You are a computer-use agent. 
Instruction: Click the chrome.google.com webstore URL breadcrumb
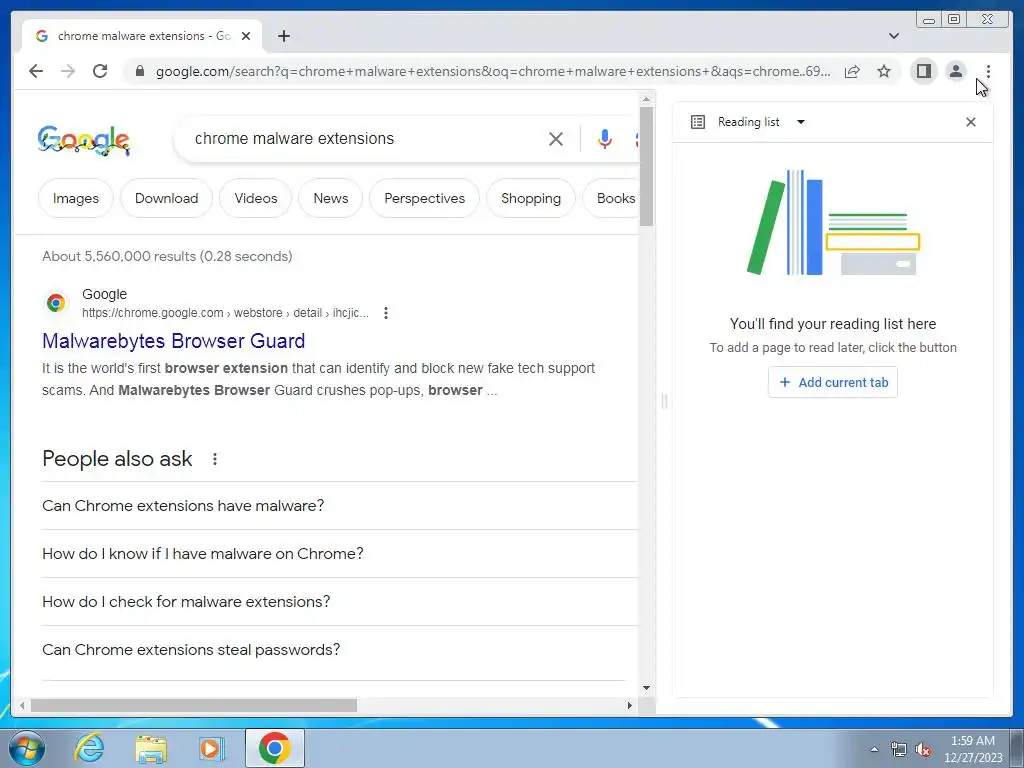(x=225, y=313)
